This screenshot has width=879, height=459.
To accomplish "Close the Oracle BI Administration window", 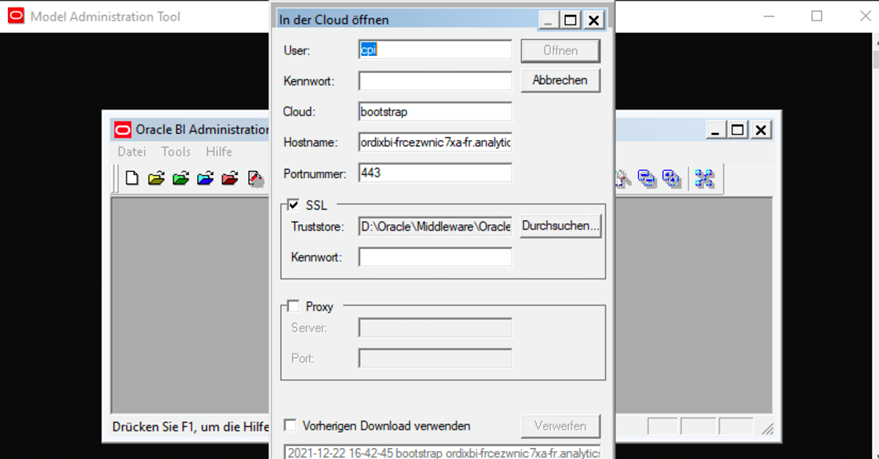I will [x=761, y=130].
